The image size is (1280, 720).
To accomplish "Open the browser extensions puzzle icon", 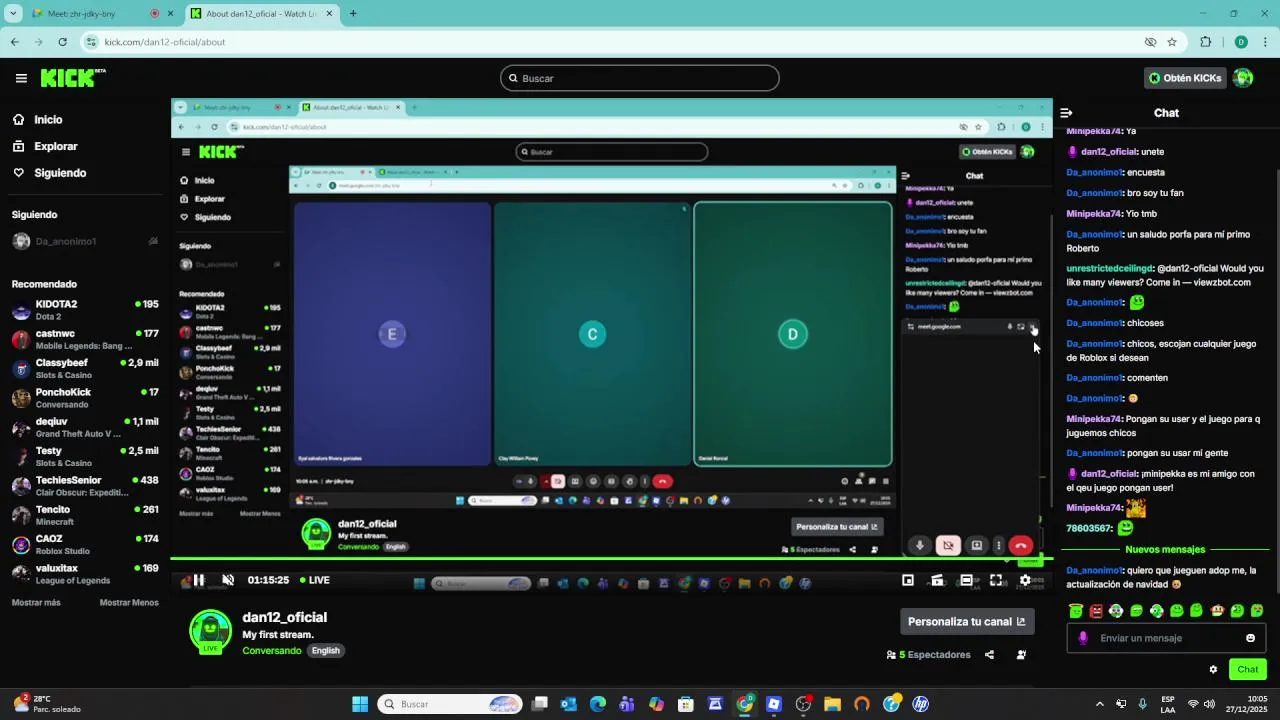I will click(x=1205, y=42).
